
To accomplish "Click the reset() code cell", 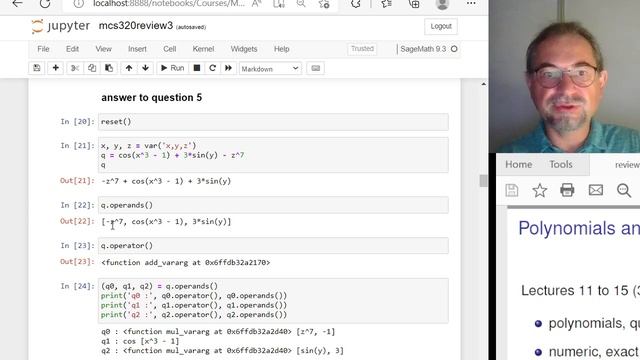I will tap(273, 122).
